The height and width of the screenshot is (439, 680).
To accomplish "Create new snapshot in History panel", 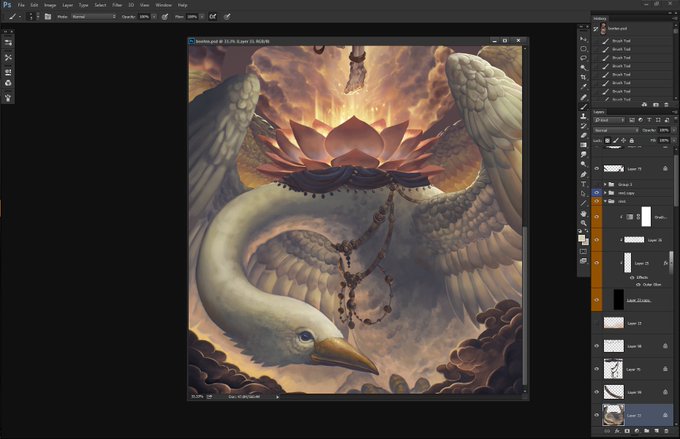I will [656, 105].
